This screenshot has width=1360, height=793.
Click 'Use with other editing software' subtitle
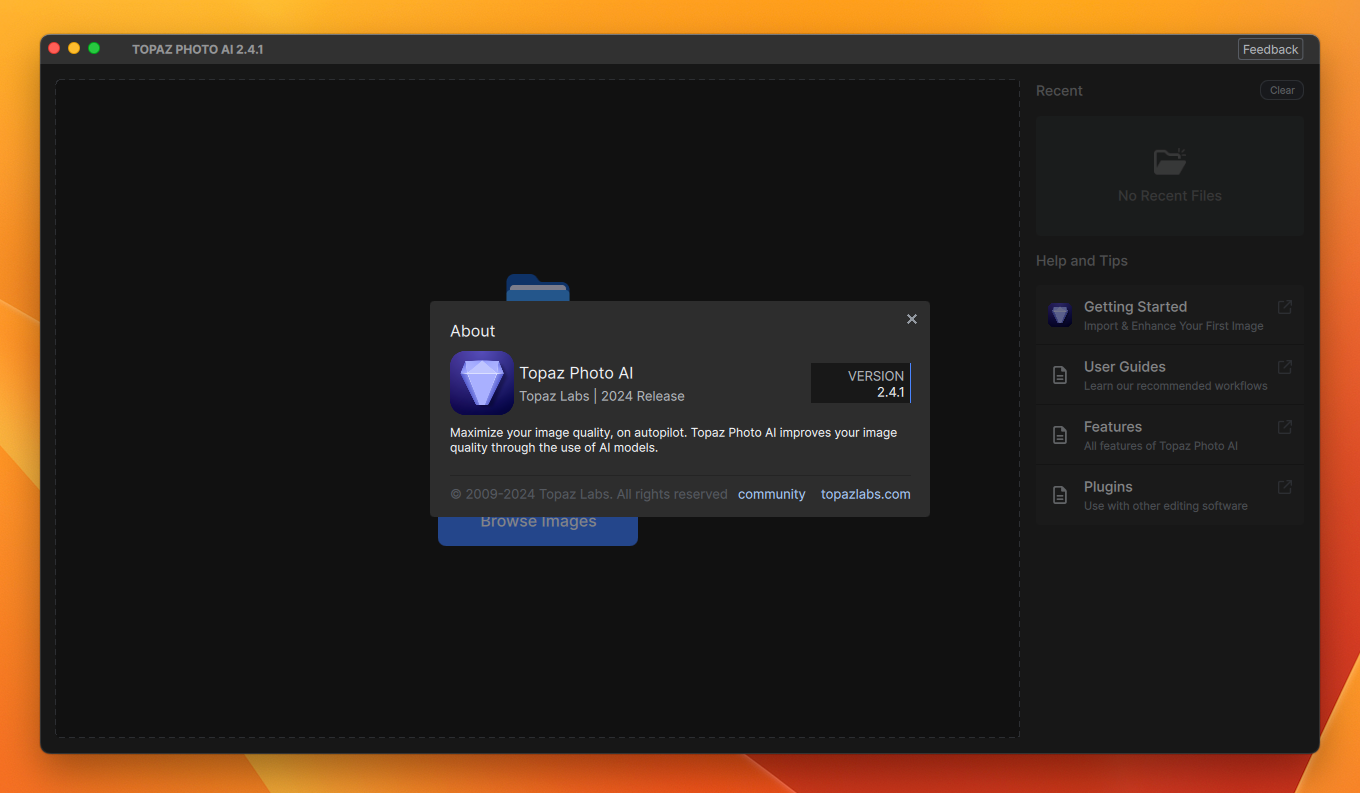(x=1166, y=506)
